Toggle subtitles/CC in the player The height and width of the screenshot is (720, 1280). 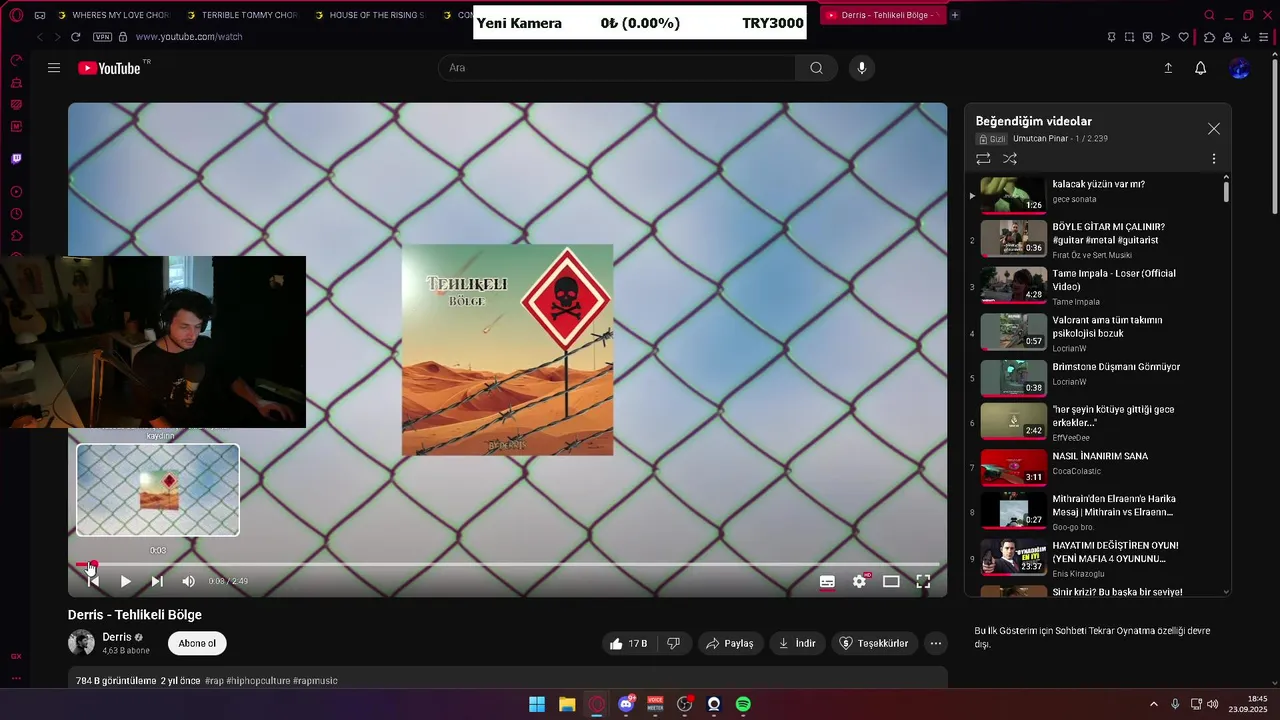(x=827, y=581)
